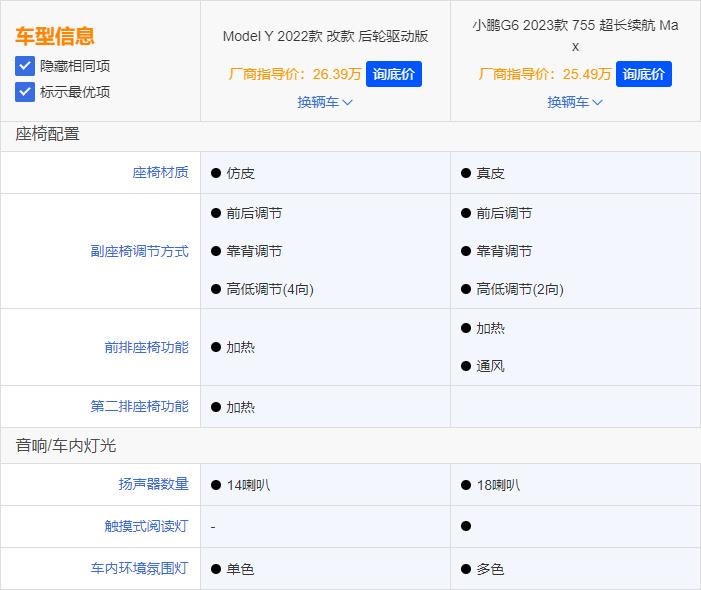701x590 pixels.
Task: Open 换辆车 dropdown under Model Y
Action: pyautogui.click(x=325, y=102)
